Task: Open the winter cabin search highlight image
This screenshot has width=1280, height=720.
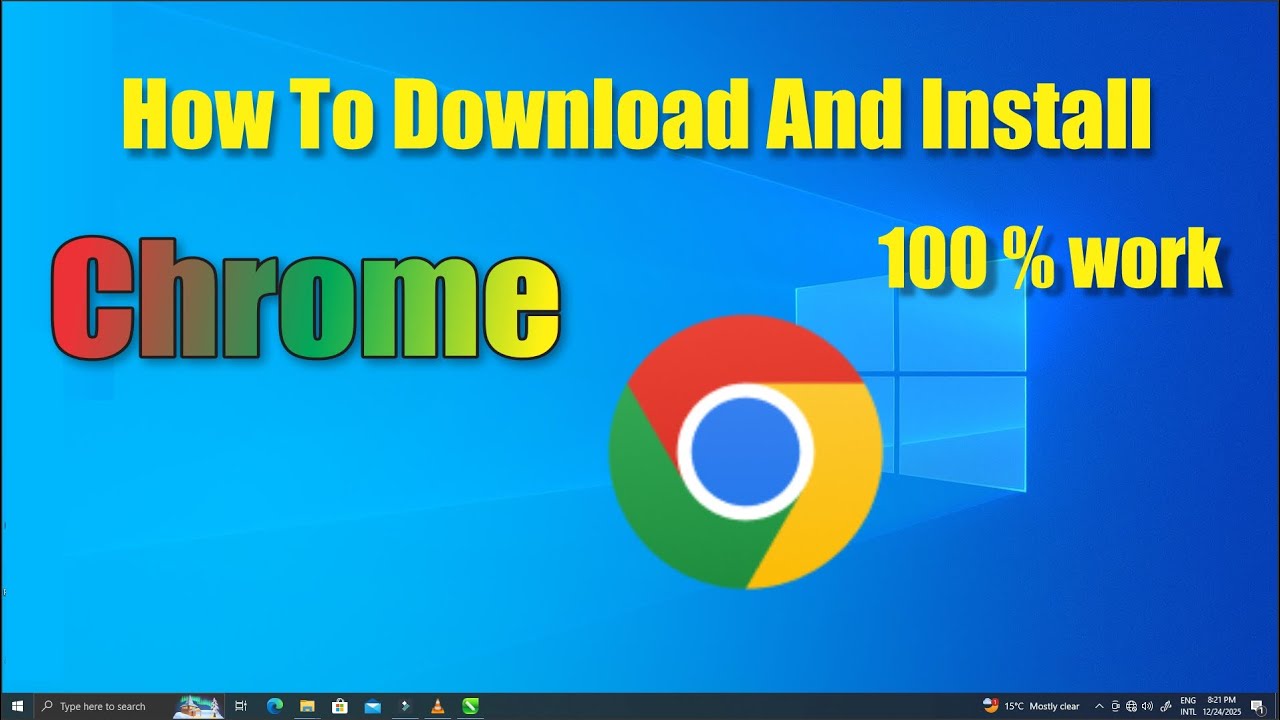Action: coord(199,706)
